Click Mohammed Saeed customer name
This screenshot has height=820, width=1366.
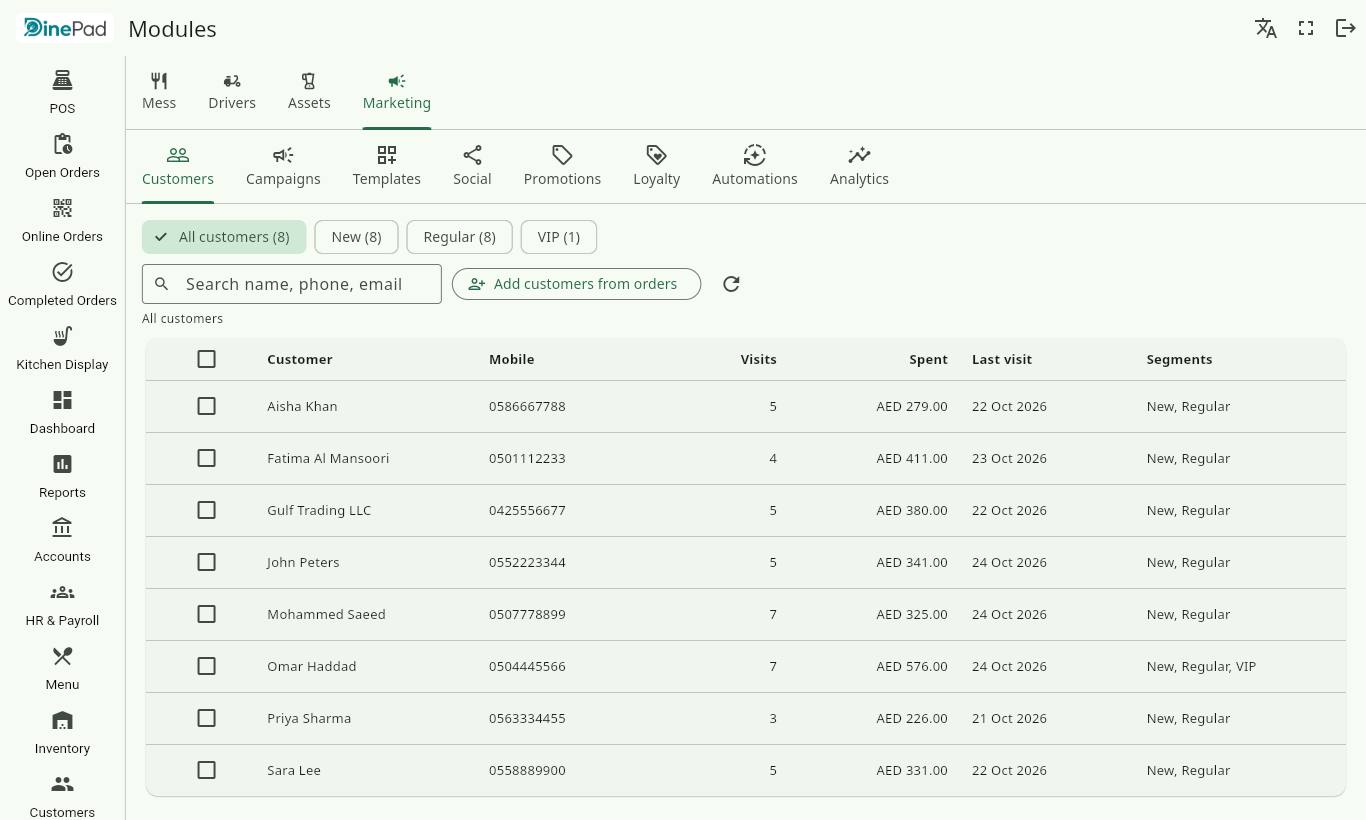(x=326, y=614)
